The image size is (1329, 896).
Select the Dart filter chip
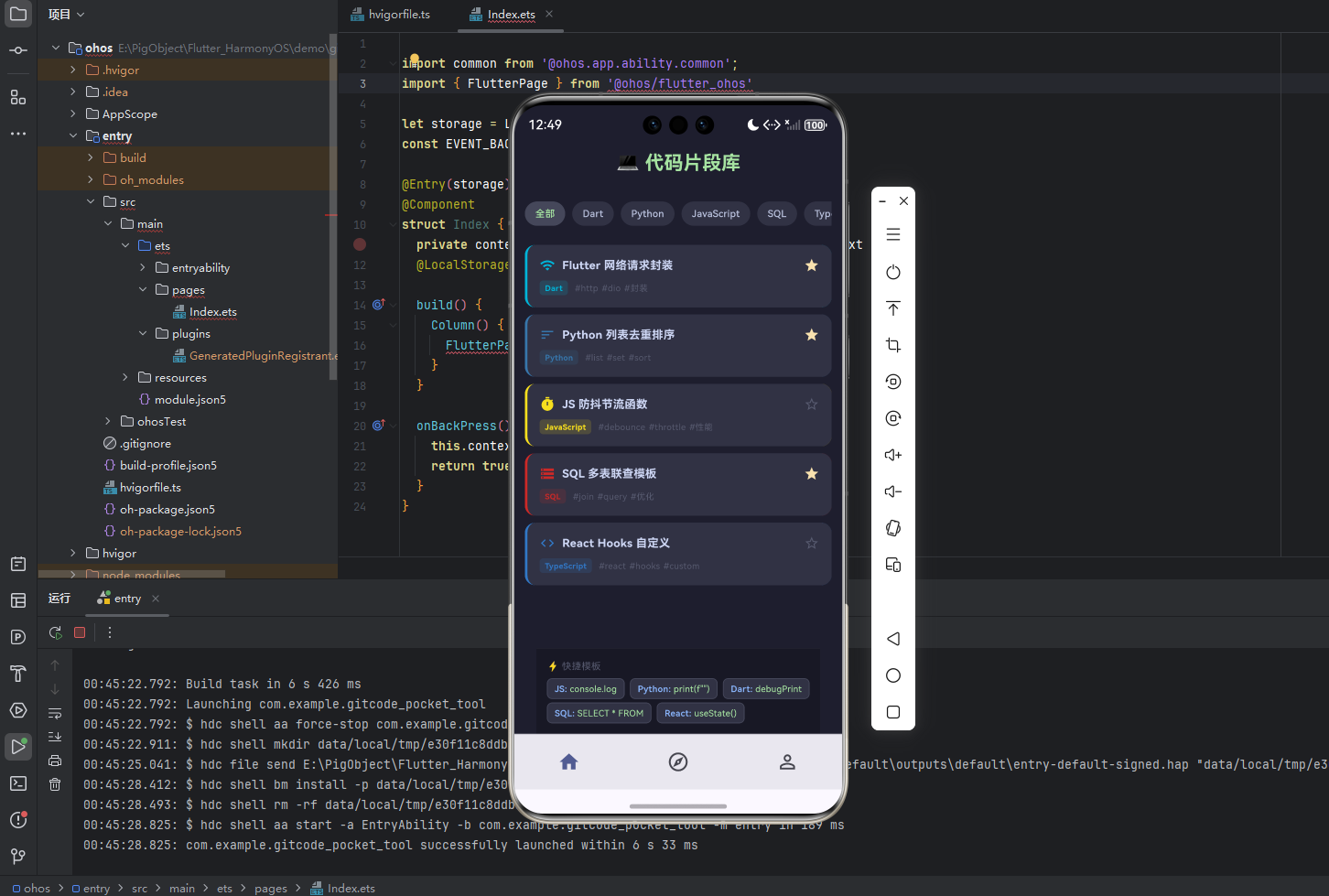click(593, 213)
